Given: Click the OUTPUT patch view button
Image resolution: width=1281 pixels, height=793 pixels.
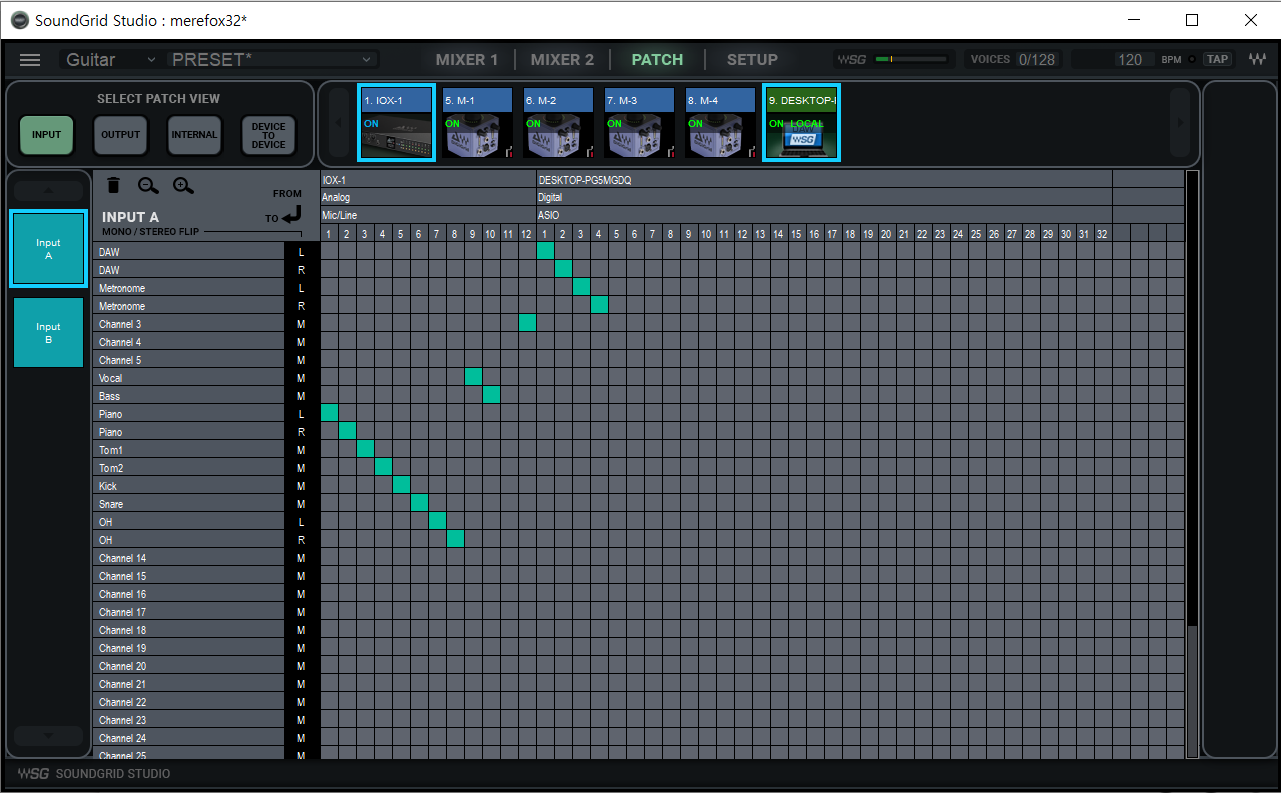Looking at the screenshot, I should coord(120,135).
